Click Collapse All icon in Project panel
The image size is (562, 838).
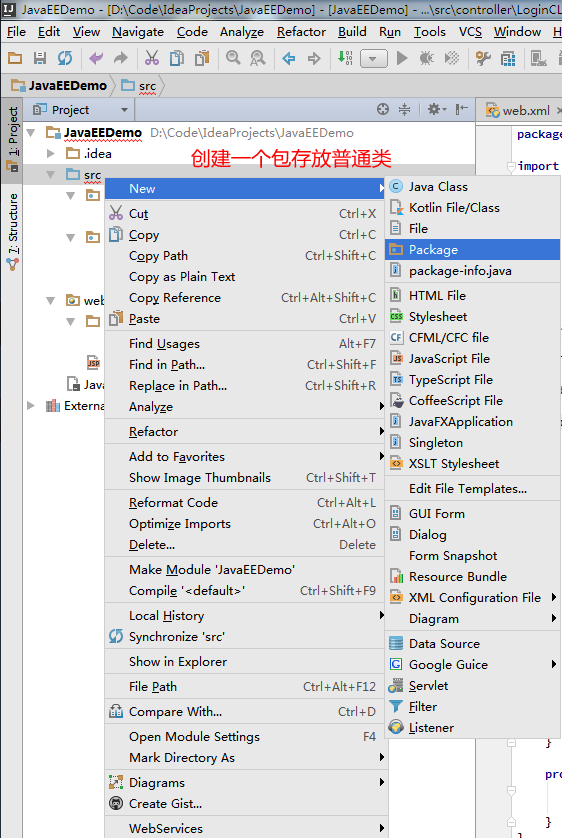point(404,110)
